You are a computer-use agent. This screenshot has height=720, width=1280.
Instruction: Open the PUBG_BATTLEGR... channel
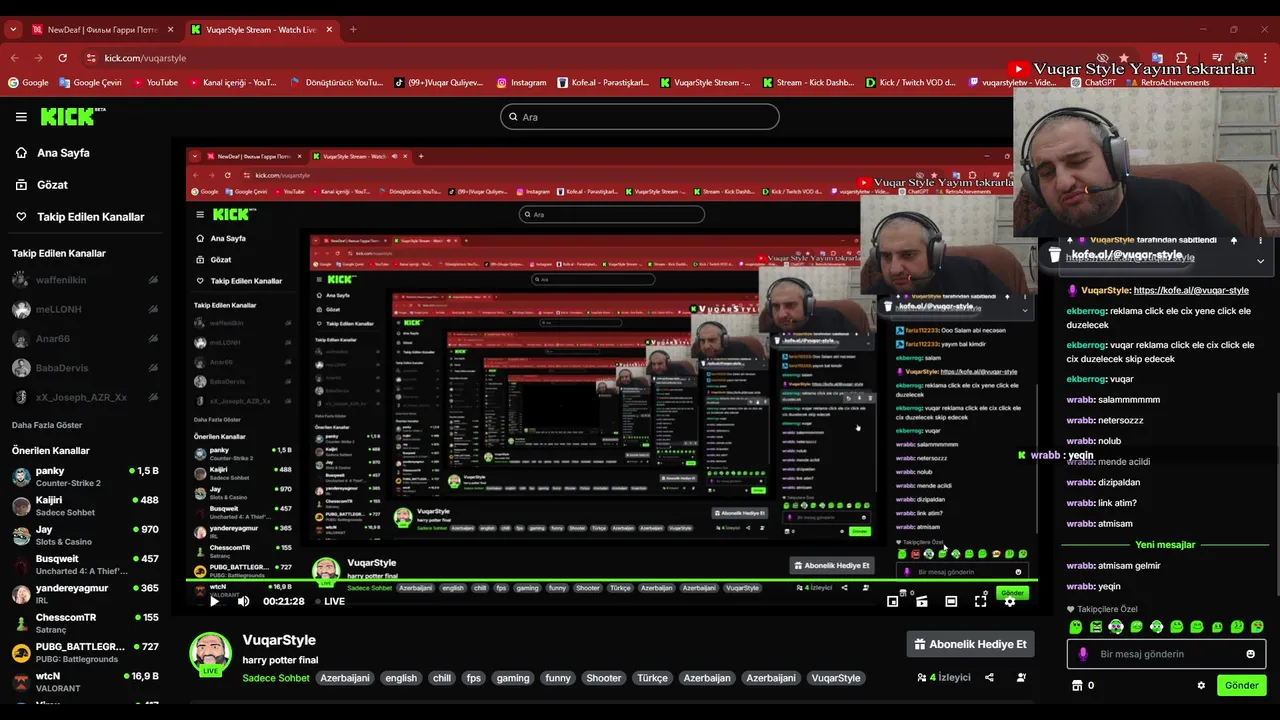pyautogui.click(x=85, y=652)
